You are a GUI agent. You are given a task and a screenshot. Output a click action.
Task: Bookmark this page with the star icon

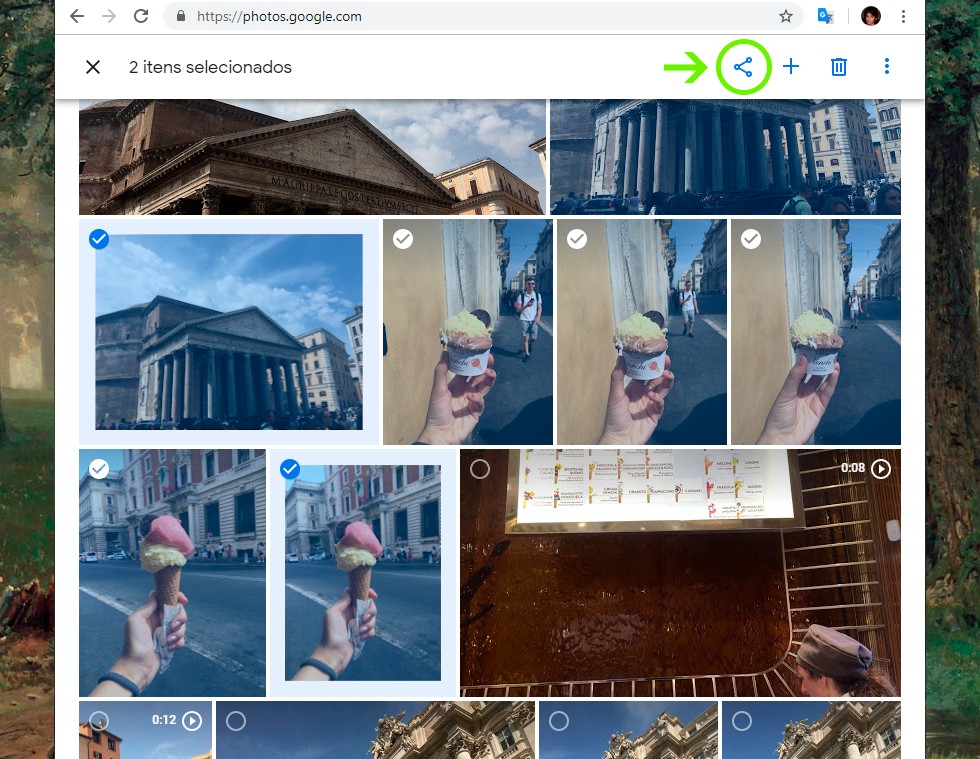coord(786,16)
